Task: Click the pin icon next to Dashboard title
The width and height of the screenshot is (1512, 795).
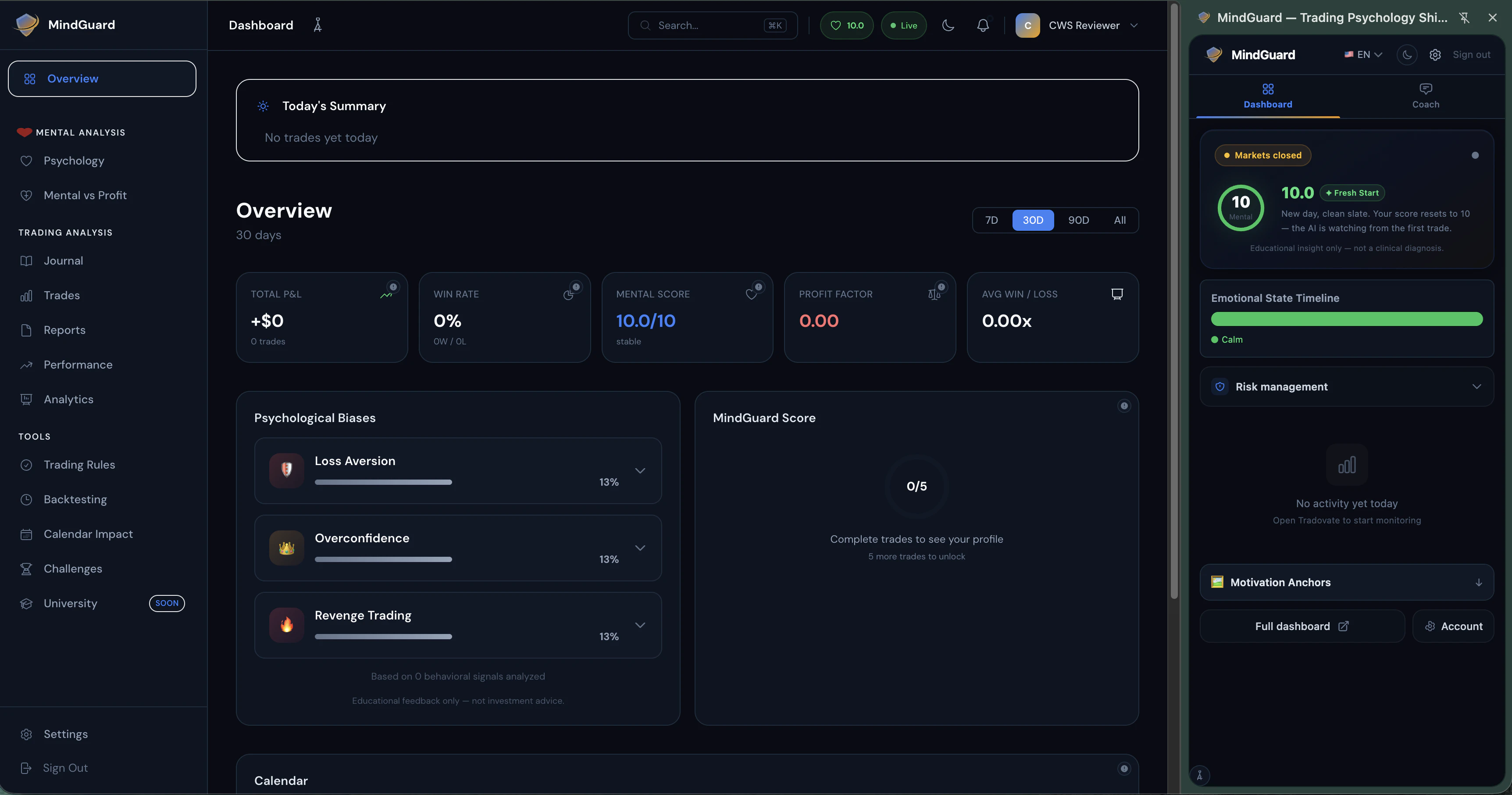Action: [317, 25]
